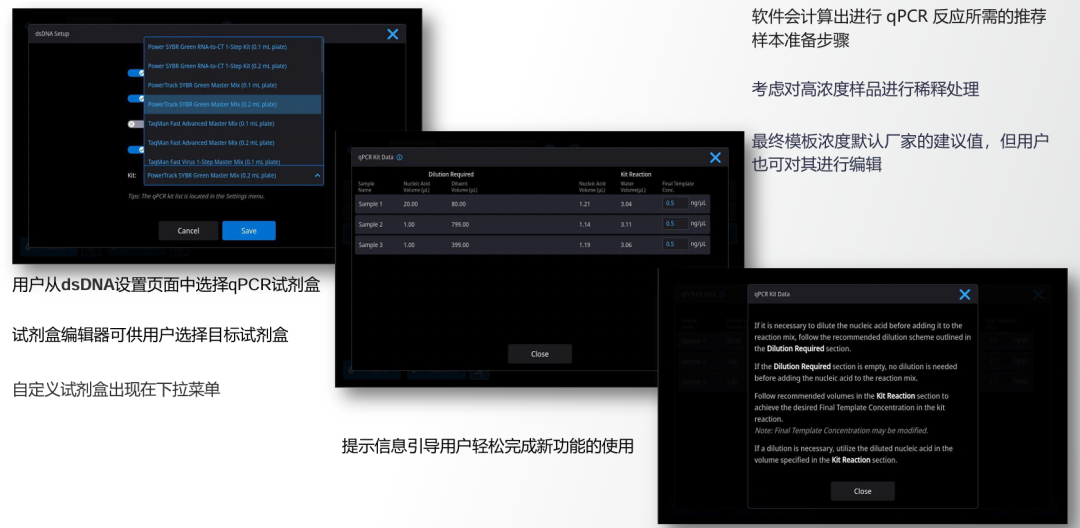Click the Sample Name column header

364,186
